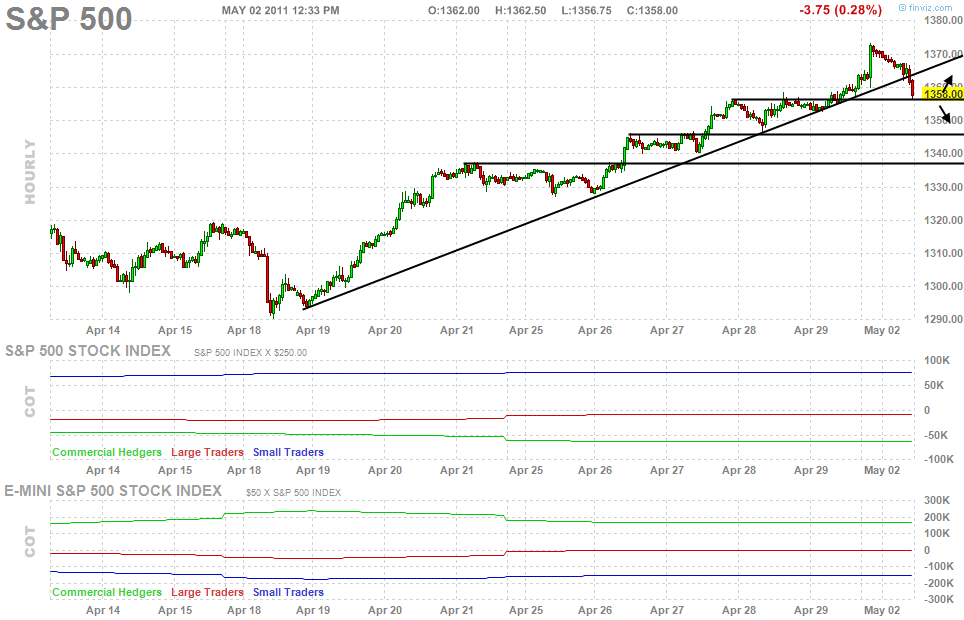Image resolution: width=964 pixels, height=620 pixels.
Task: Click Large Traders legend in E-Mini panel
Action: tap(207, 592)
